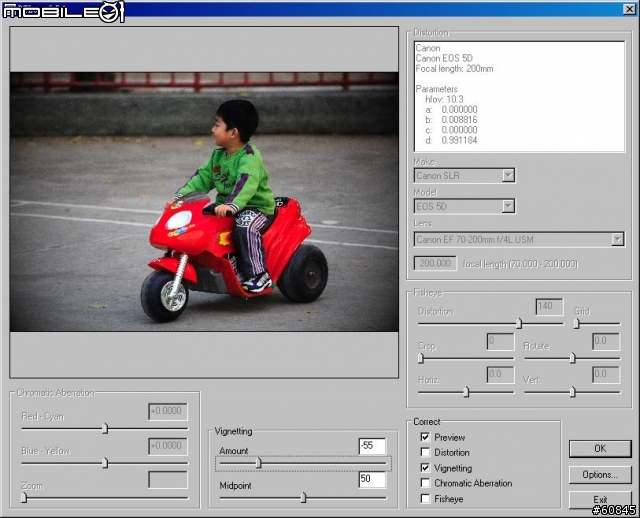Click the 'Canon EOS 5D' info line

[x=444, y=58]
